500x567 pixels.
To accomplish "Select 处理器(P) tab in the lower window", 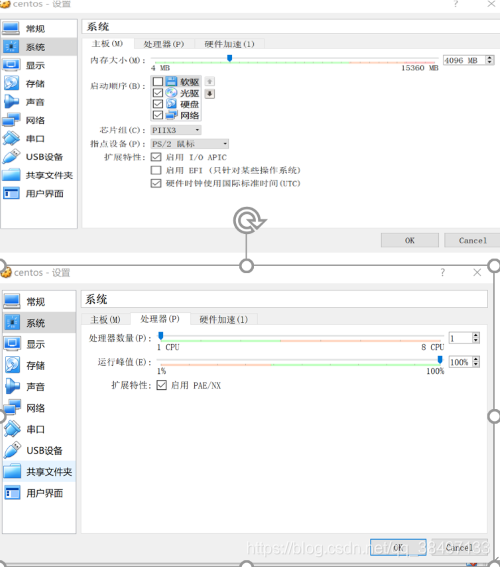I will point(160,319).
